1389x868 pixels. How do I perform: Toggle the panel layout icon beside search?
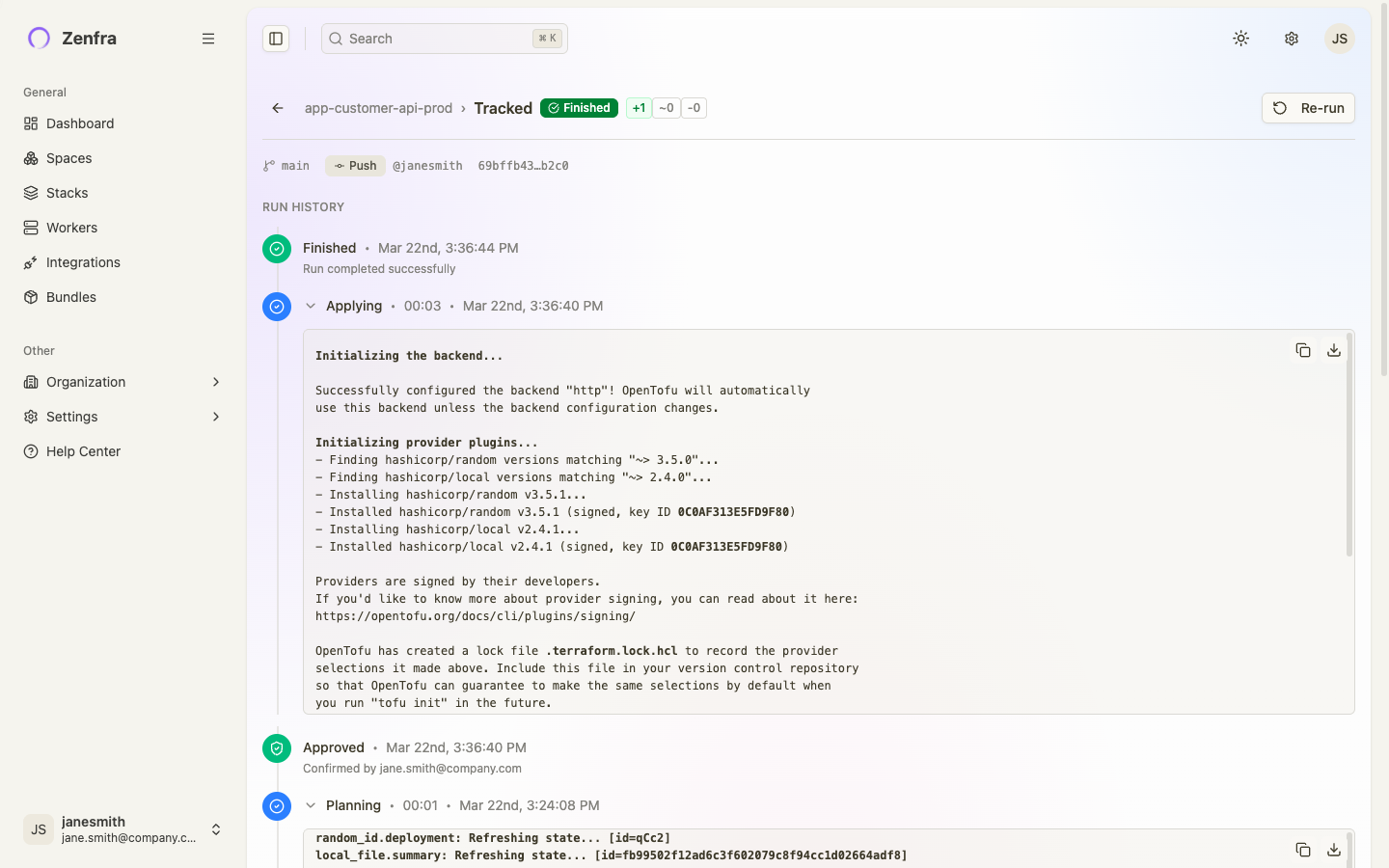click(276, 38)
